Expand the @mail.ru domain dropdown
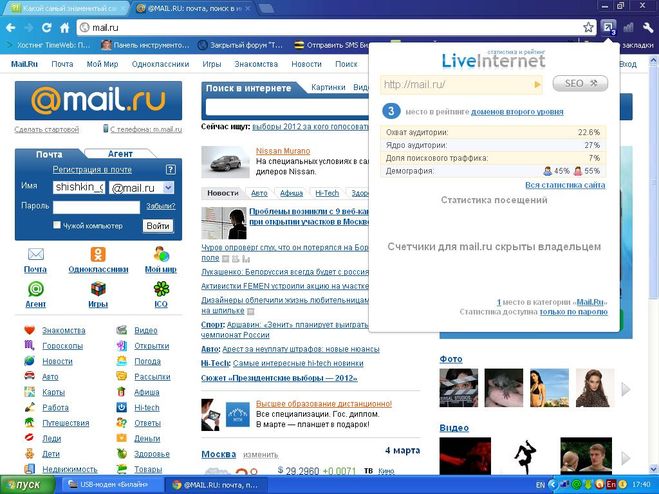This screenshot has height=494, width=659. click(x=168, y=188)
